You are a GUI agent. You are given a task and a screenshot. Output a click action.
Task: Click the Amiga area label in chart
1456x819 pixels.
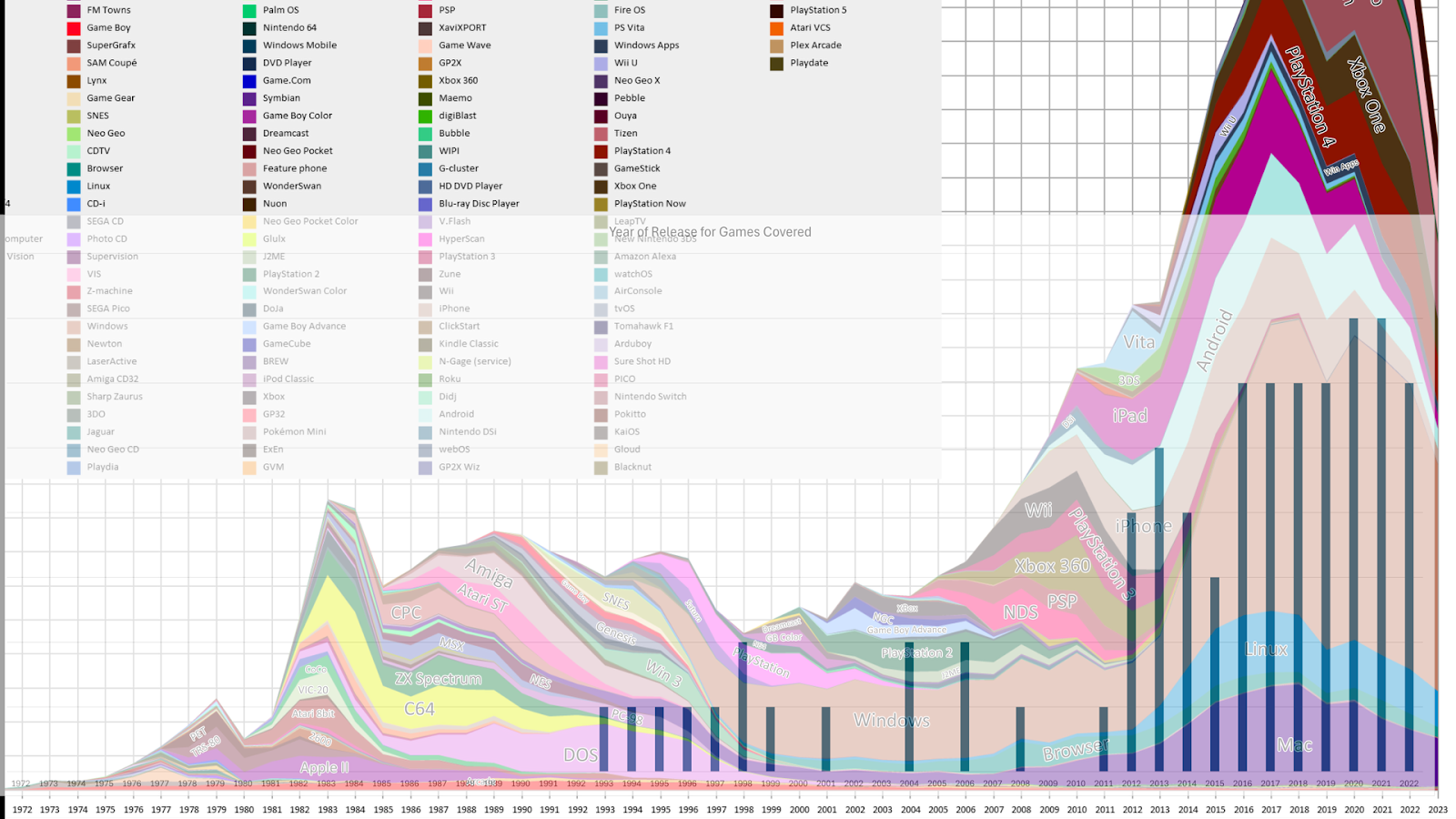[489, 573]
